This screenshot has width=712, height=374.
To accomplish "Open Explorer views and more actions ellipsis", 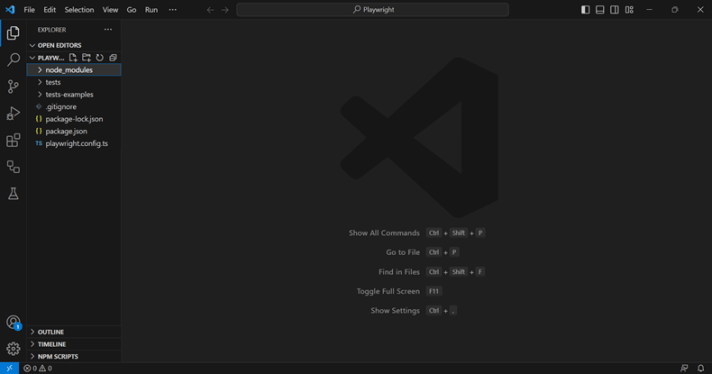I will 108,30.
